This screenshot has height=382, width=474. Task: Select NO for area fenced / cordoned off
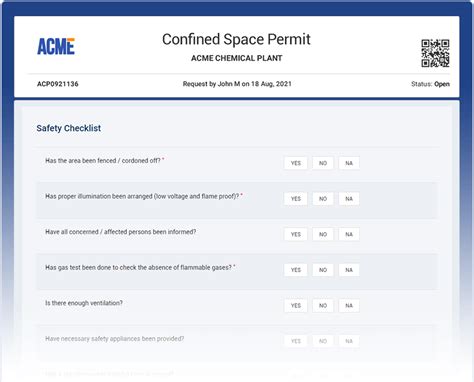tap(323, 163)
